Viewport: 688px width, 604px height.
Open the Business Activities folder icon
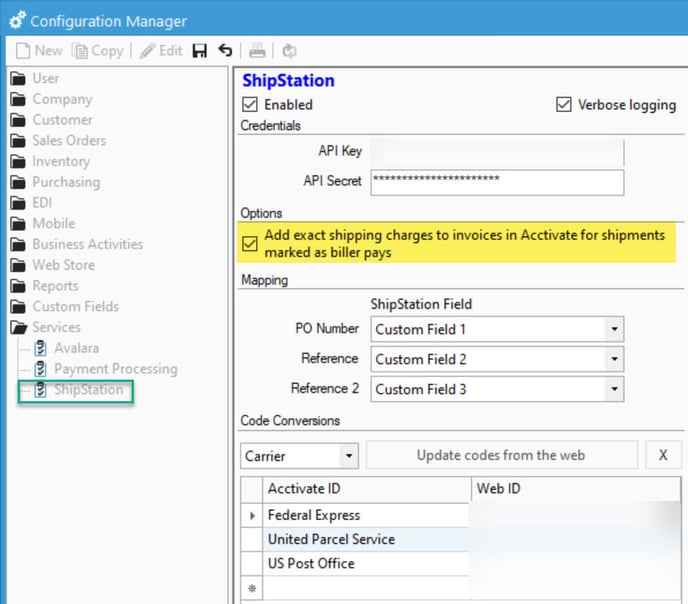(x=18, y=244)
